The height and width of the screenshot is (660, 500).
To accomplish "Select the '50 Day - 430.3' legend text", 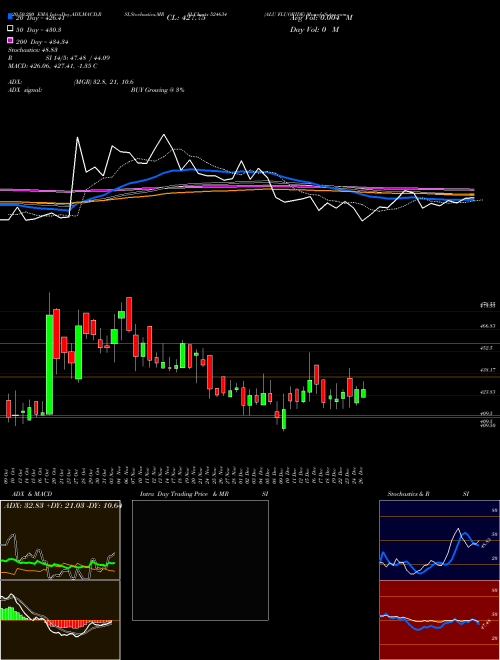I will click(x=38, y=30).
